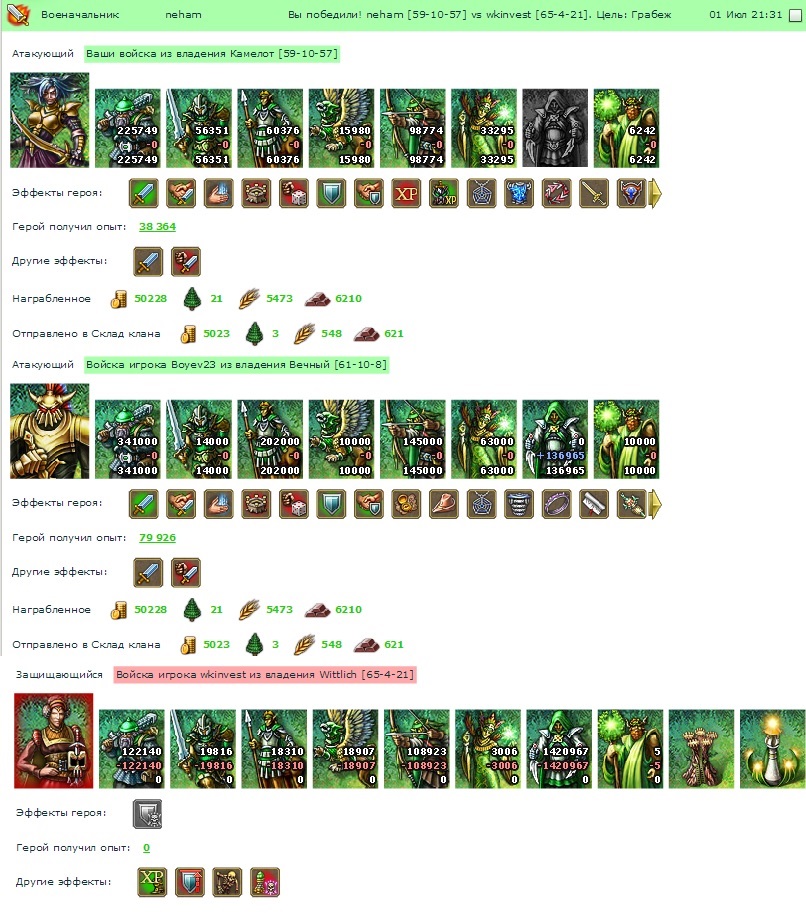Select the dice hero effect in first row
The width and height of the screenshot is (806, 913).
[294, 193]
